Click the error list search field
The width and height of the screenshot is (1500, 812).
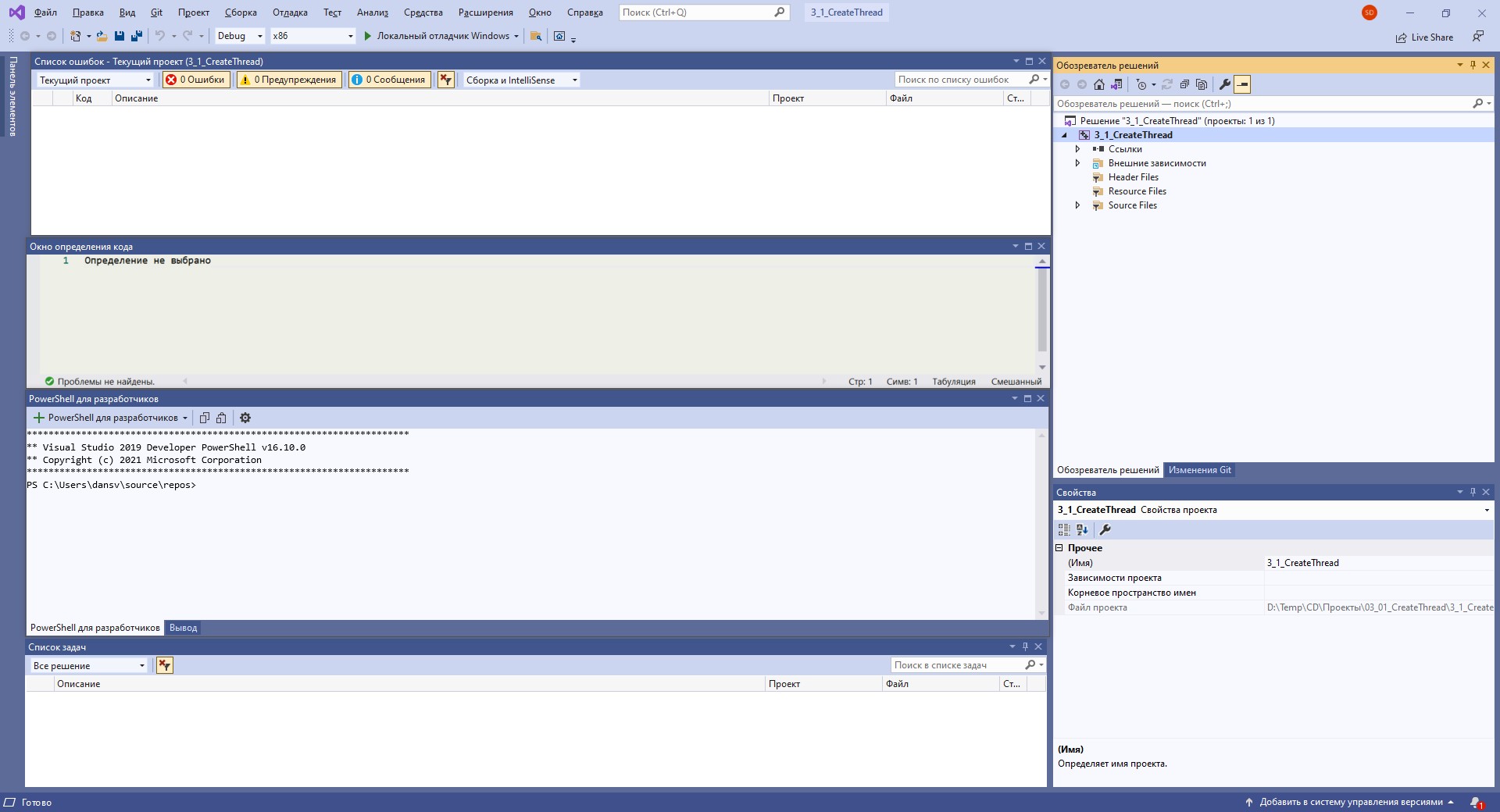(x=959, y=80)
